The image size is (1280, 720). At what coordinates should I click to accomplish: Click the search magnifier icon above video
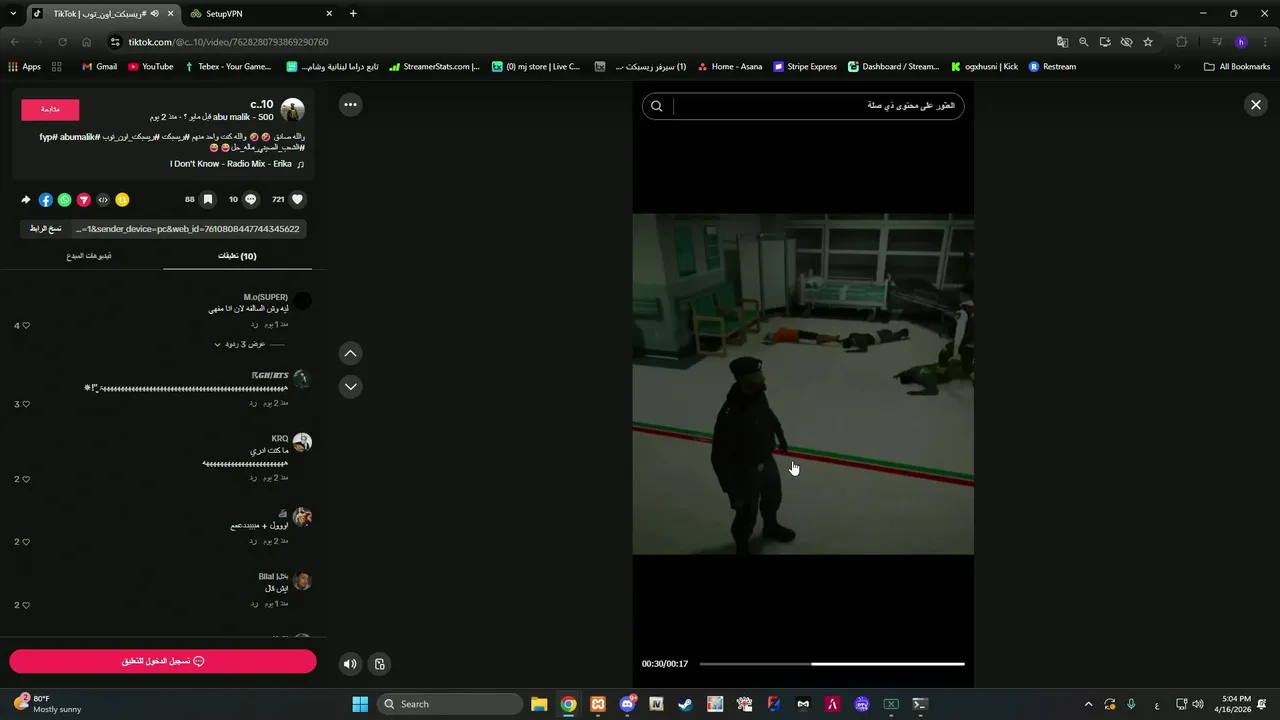(x=656, y=106)
